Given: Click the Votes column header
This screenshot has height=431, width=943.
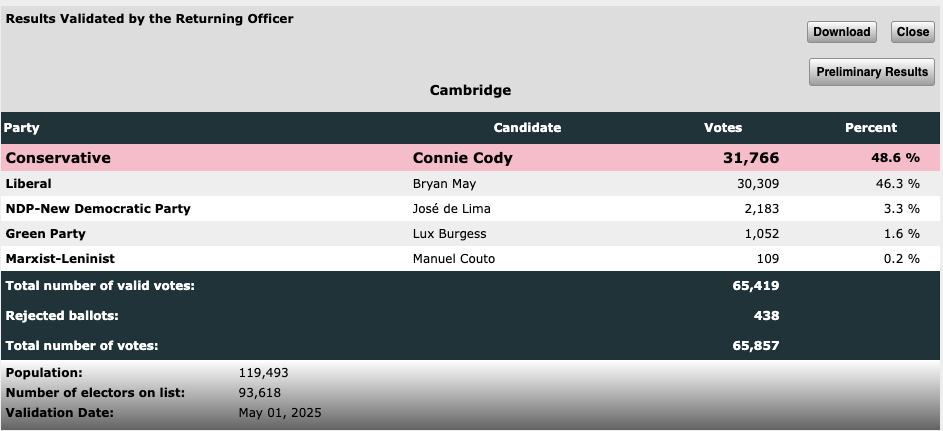Looking at the screenshot, I should pyautogui.click(x=723, y=127).
